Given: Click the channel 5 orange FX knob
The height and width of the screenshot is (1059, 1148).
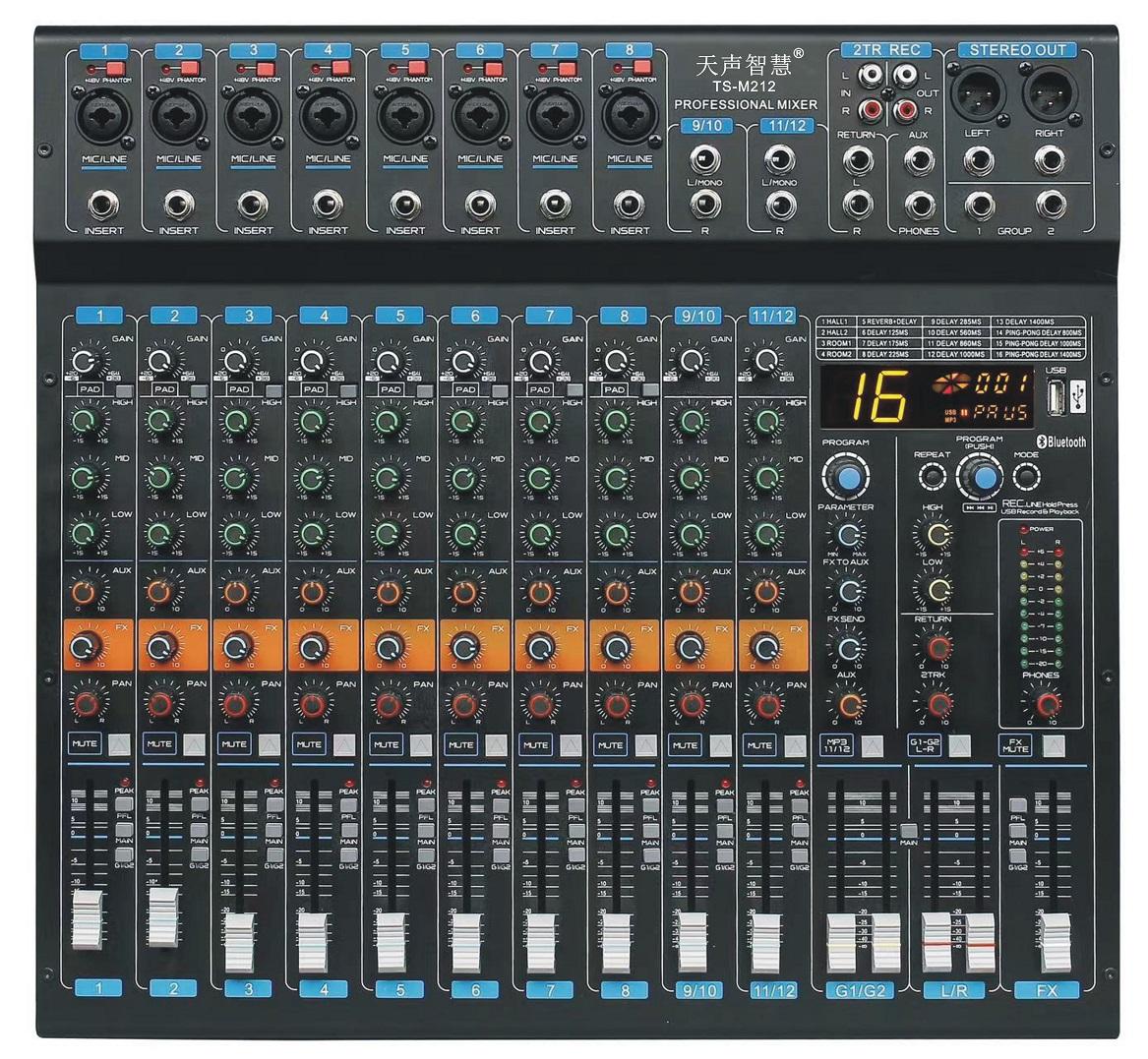Looking at the screenshot, I should point(389,646).
